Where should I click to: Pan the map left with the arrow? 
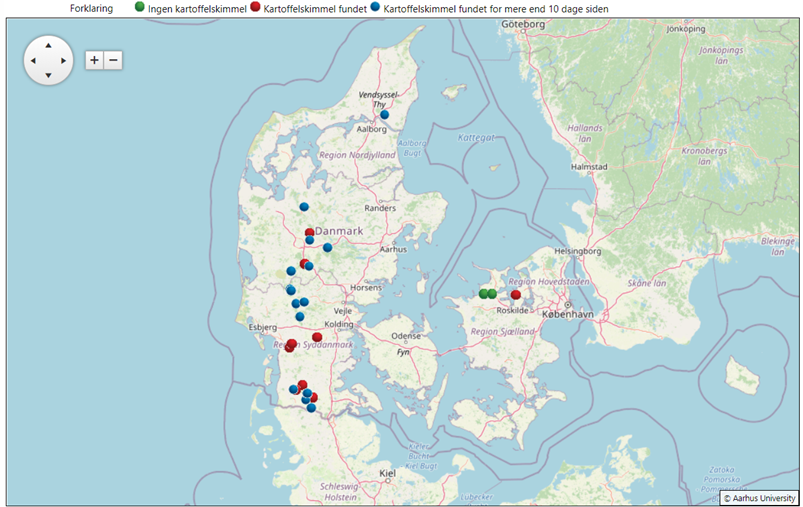tap(32, 61)
